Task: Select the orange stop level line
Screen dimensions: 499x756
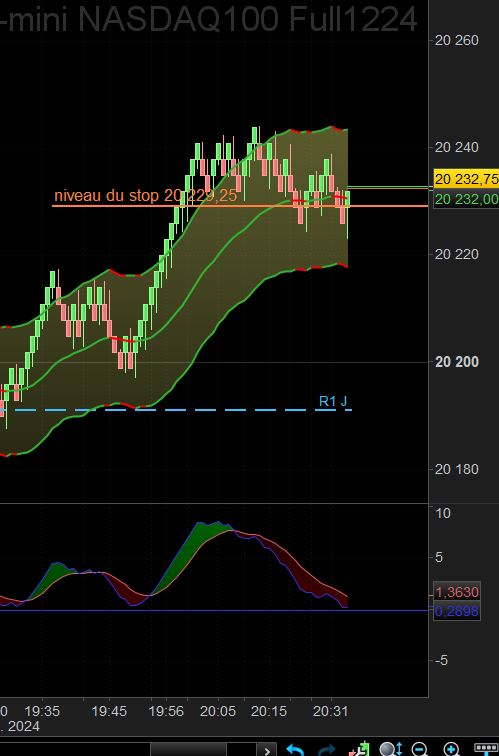Action: tap(240, 206)
